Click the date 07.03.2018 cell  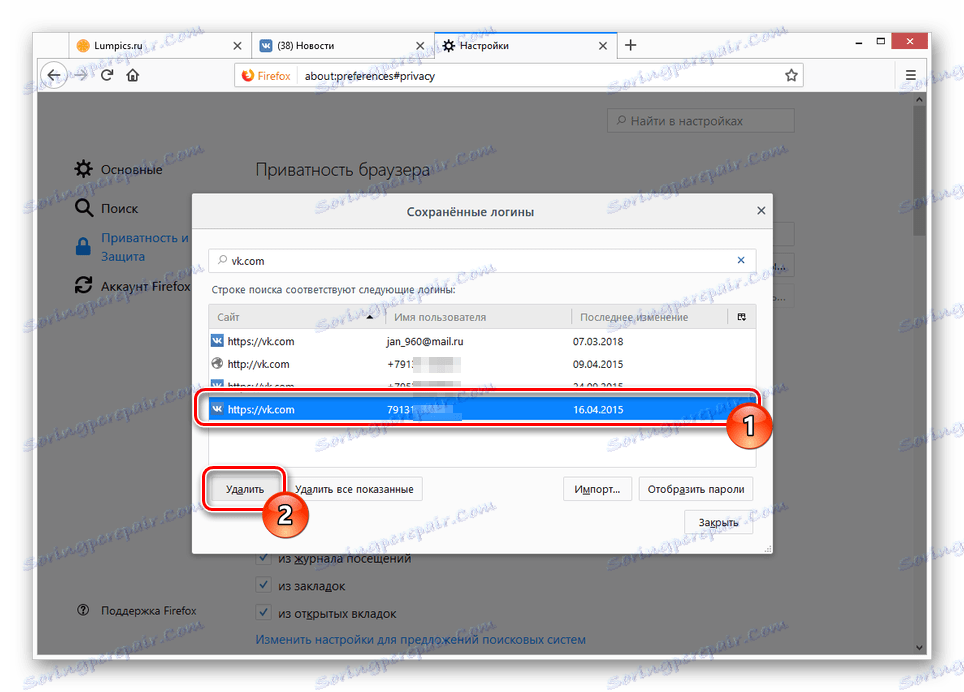(x=598, y=341)
